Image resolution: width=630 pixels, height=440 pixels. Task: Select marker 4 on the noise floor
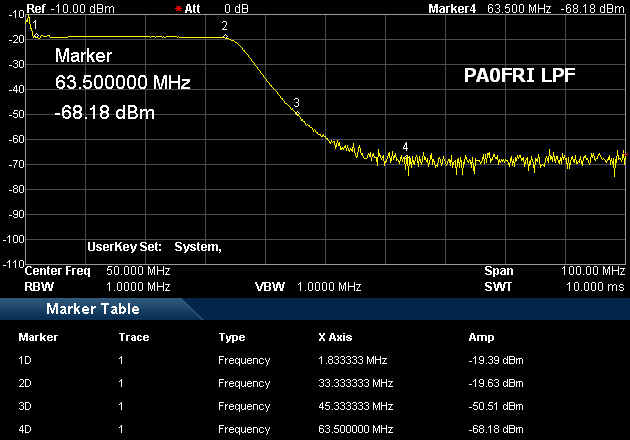click(x=405, y=147)
